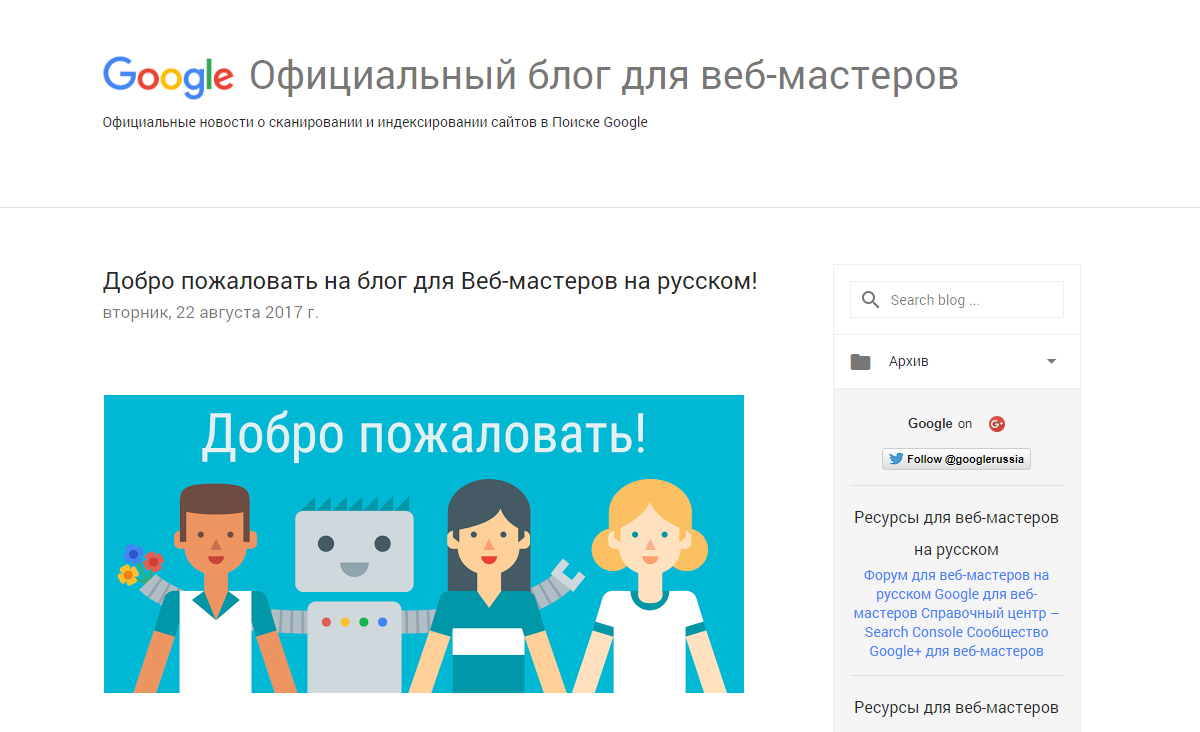
Task: Click the "Добро пожаловать!" banner image
Action: (424, 544)
